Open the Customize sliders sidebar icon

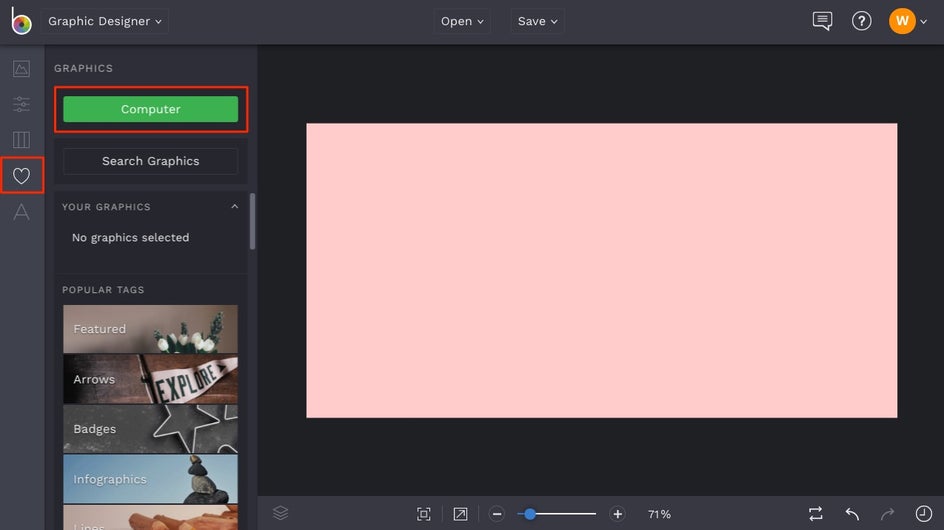[21, 104]
